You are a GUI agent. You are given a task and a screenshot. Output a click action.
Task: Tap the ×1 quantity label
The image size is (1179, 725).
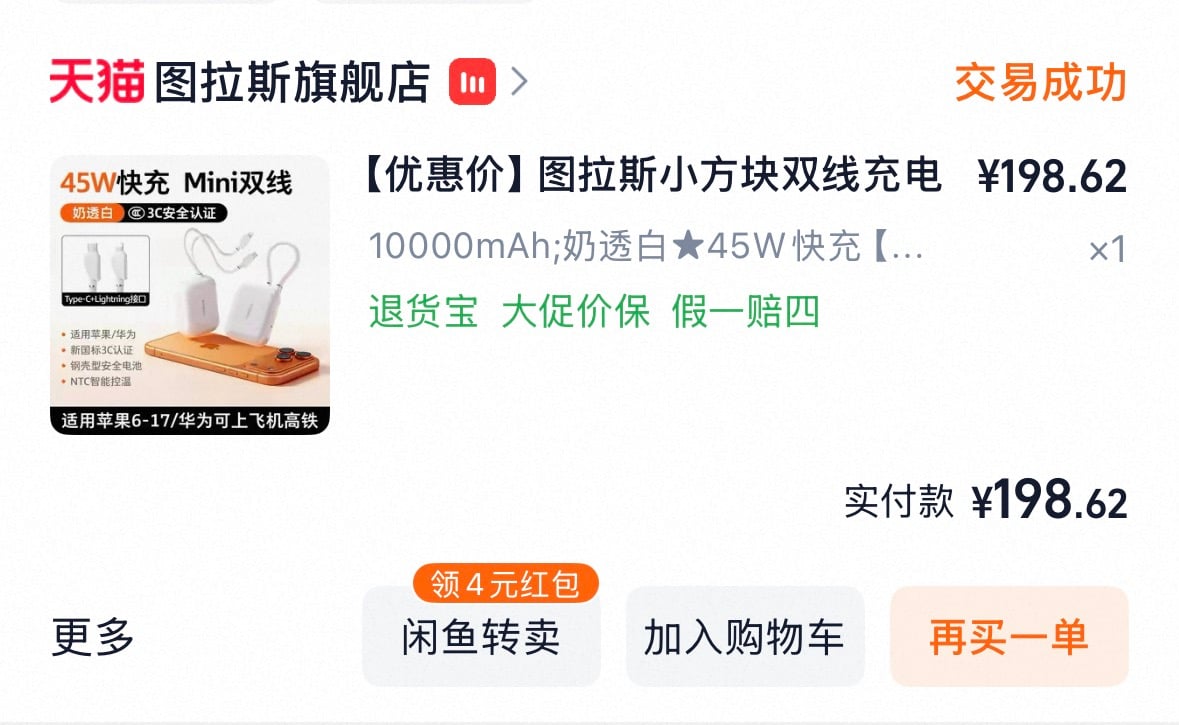(x=1108, y=250)
